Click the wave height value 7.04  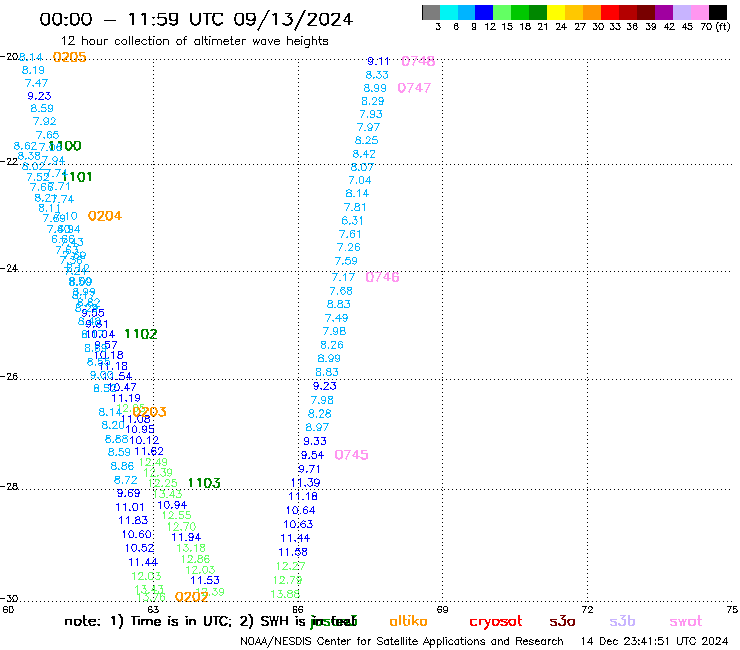click(360, 180)
